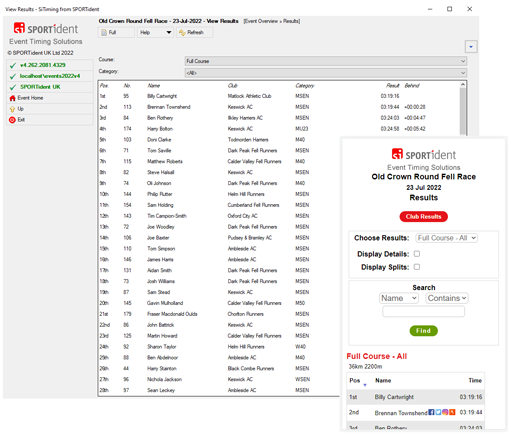Sort desktop list by Club column header
The image size is (510, 435).
pos(232,86)
